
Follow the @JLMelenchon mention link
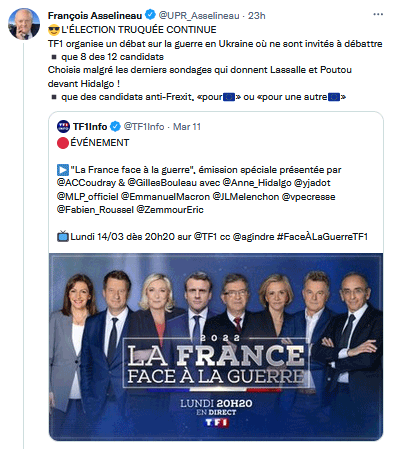[246, 197]
